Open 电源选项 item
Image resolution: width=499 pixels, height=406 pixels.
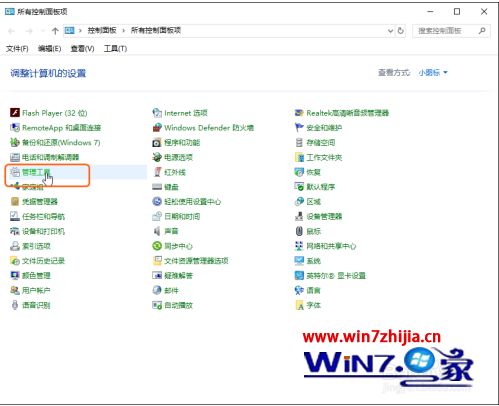click(x=173, y=157)
